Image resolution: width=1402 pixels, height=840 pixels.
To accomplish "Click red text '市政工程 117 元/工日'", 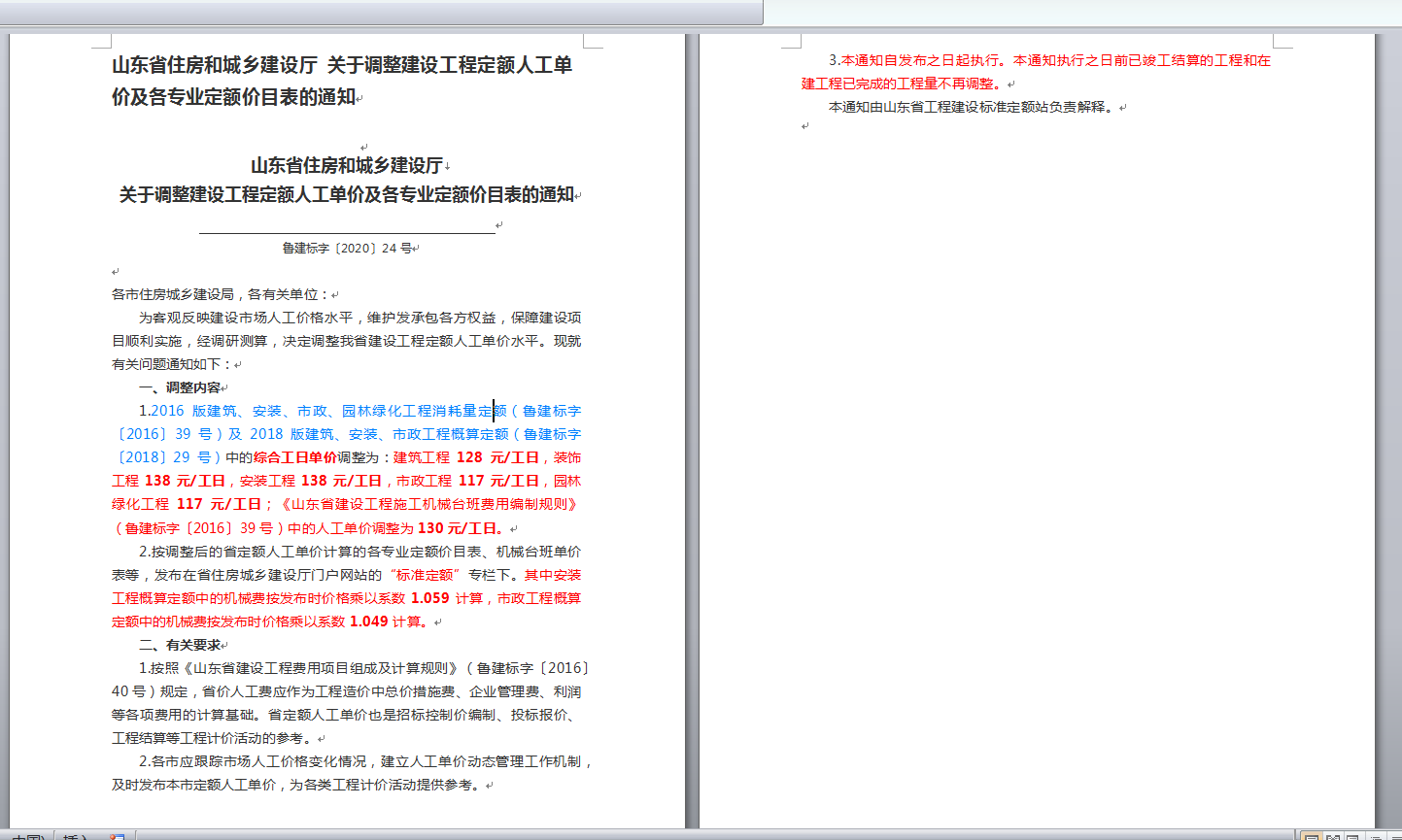I will 467,481.
